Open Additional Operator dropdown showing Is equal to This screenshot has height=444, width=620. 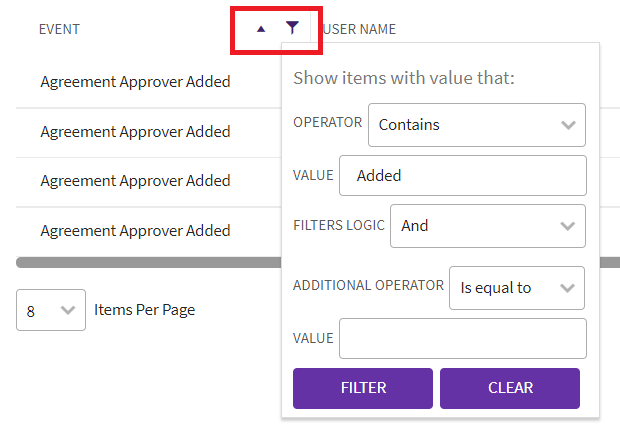[517, 288]
